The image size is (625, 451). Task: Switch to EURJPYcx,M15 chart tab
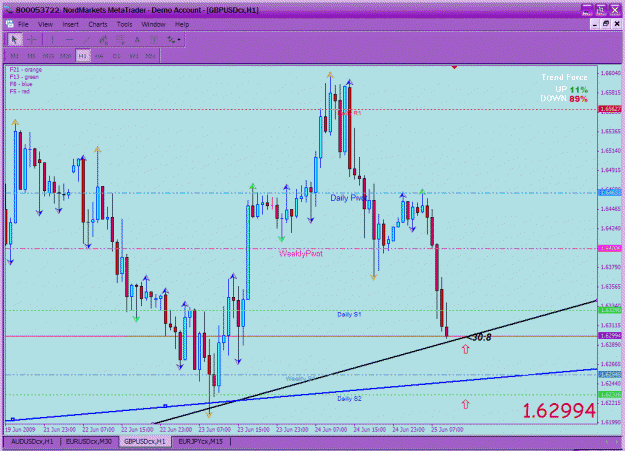[x=200, y=441]
